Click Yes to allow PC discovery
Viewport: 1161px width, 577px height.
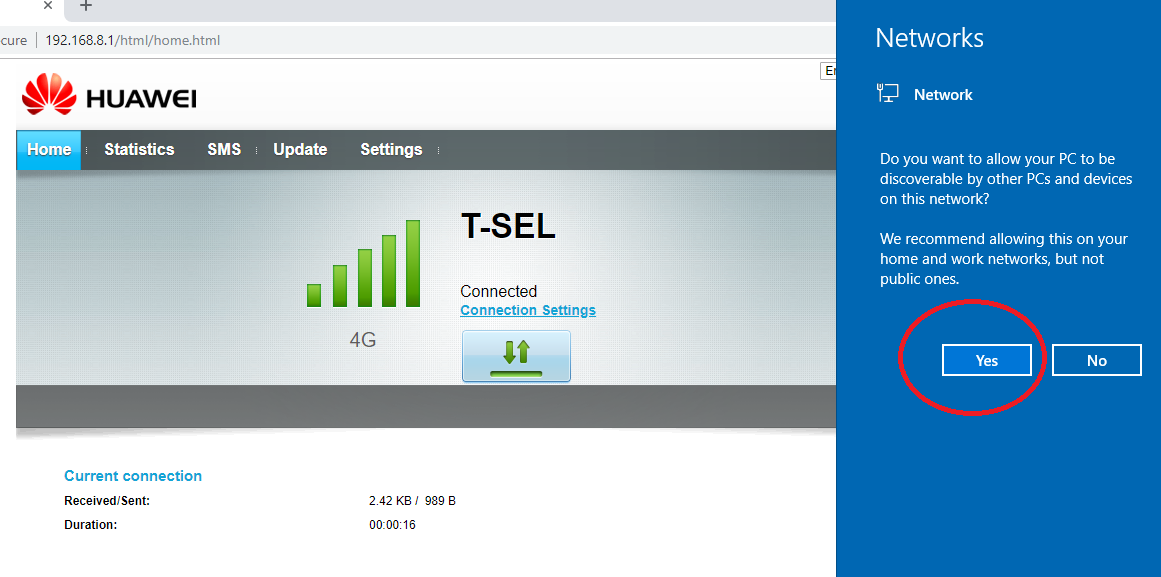click(986, 361)
